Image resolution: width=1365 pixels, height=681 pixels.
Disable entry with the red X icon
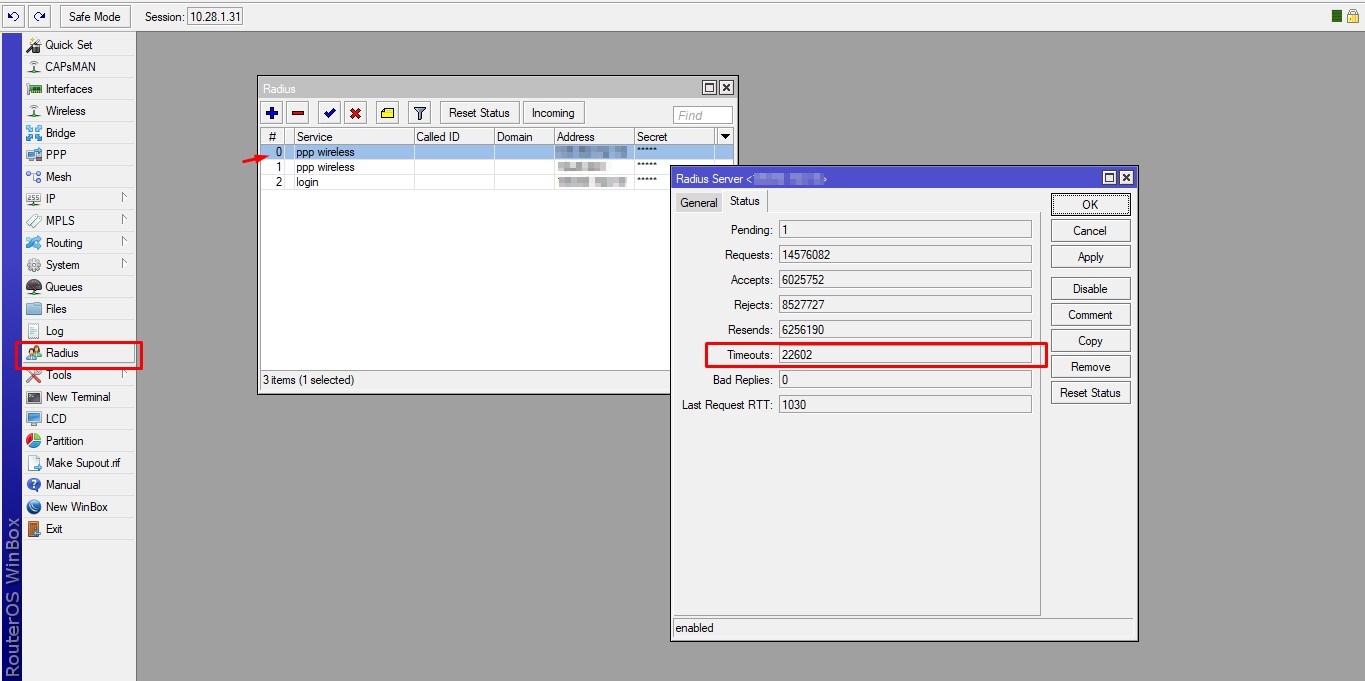pyautogui.click(x=356, y=113)
